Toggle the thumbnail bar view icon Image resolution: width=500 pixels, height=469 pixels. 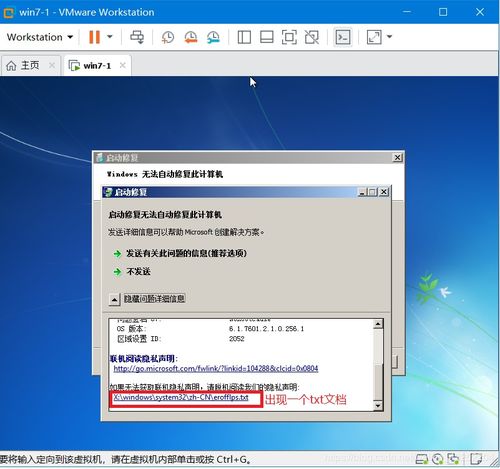click(x=267, y=37)
